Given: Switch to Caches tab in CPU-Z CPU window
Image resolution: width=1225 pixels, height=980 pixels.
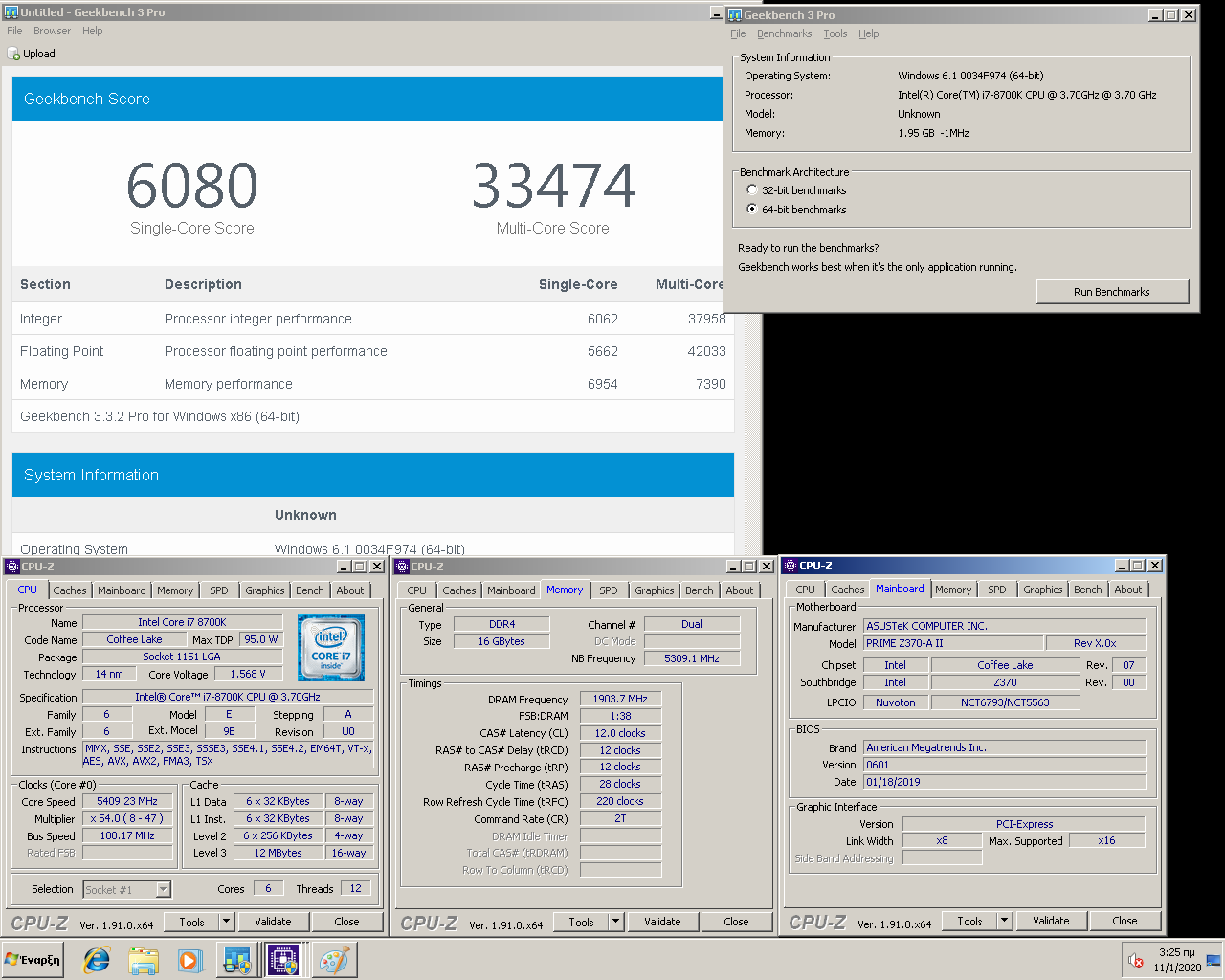Looking at the screenshot, I should (x=70, y=590).
